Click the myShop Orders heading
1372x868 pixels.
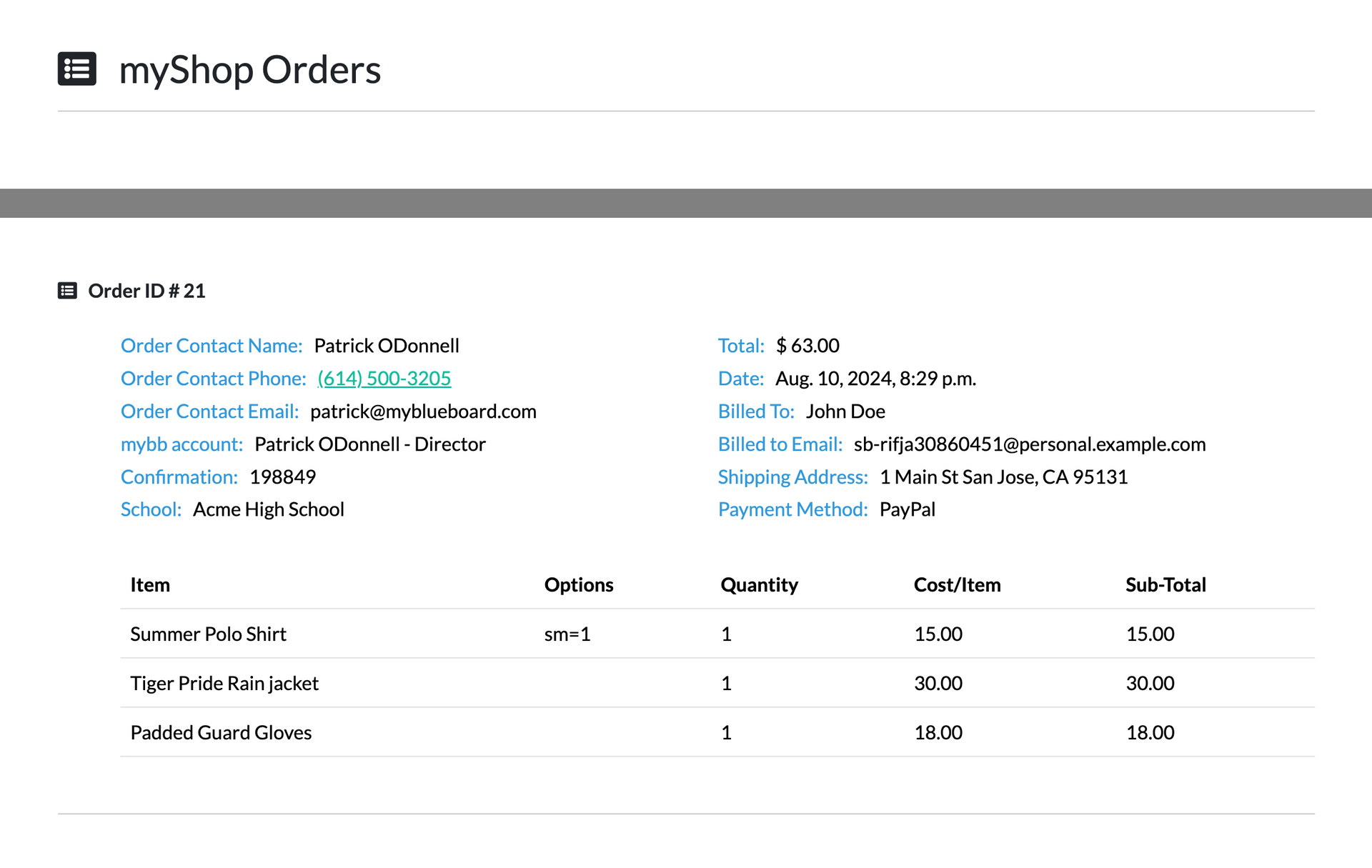pos(250,70)
